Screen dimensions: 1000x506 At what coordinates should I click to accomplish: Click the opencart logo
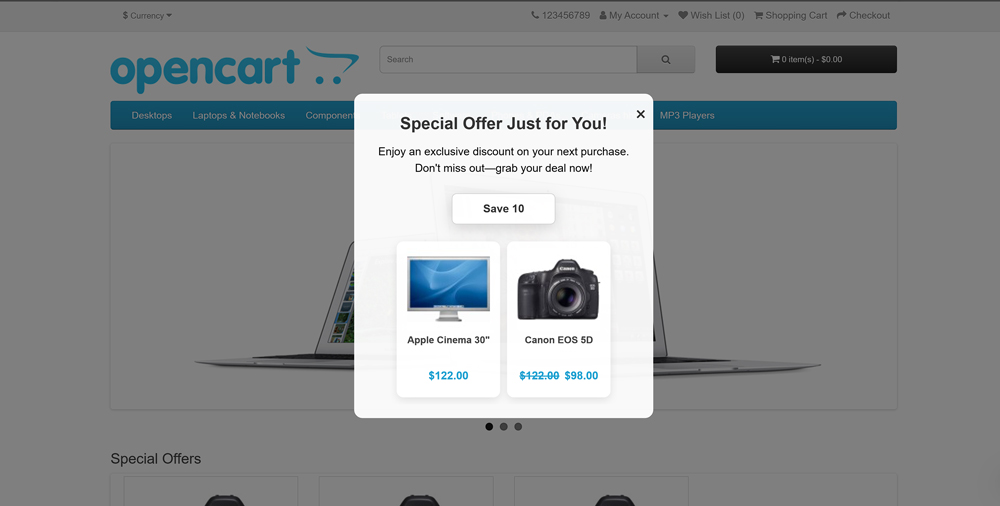pyautogui.click(x=235, y=70)
